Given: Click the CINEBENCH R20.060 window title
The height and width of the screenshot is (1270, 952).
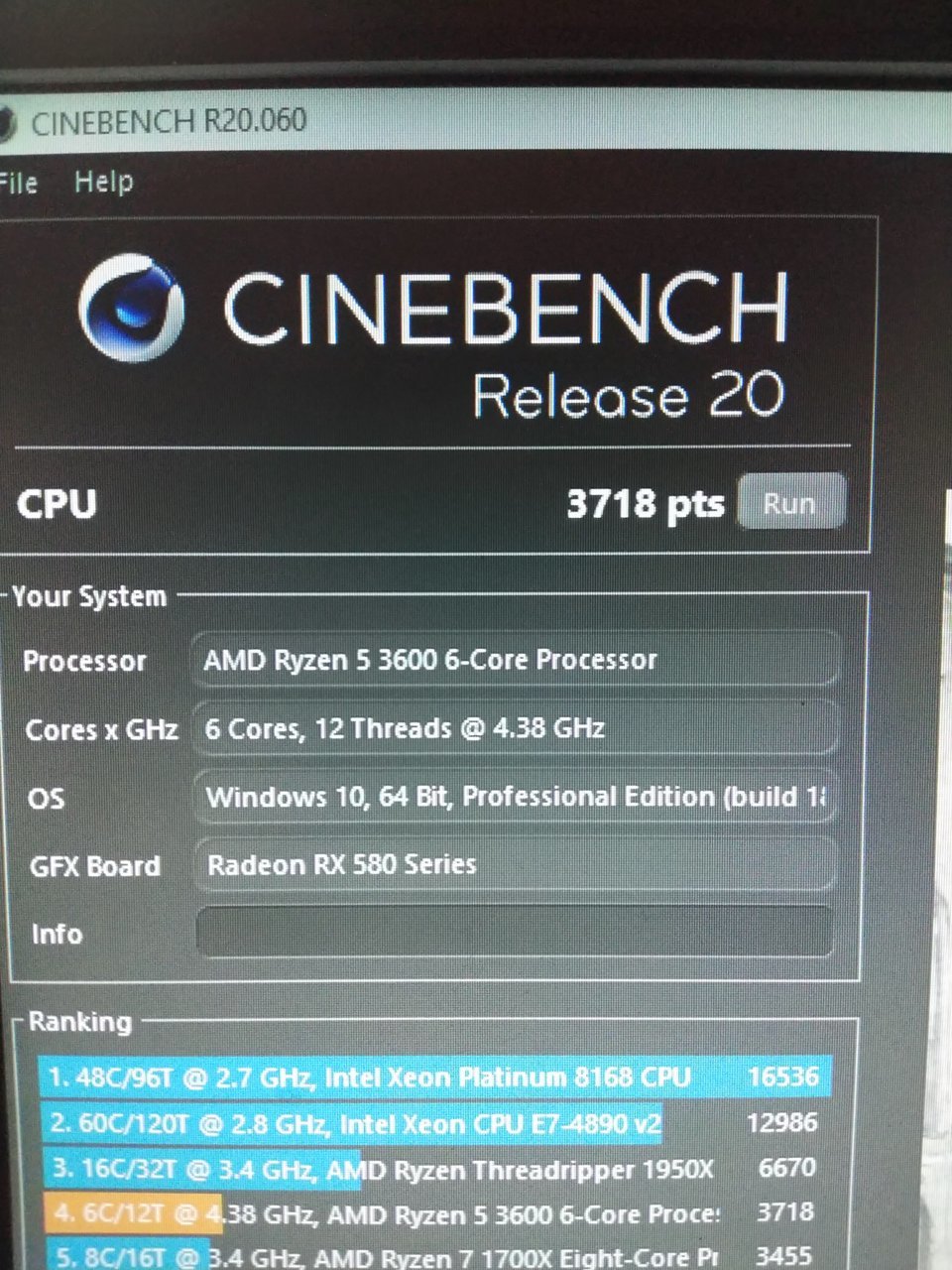Looking at the screenshot, I should click(x=169, y=123).
